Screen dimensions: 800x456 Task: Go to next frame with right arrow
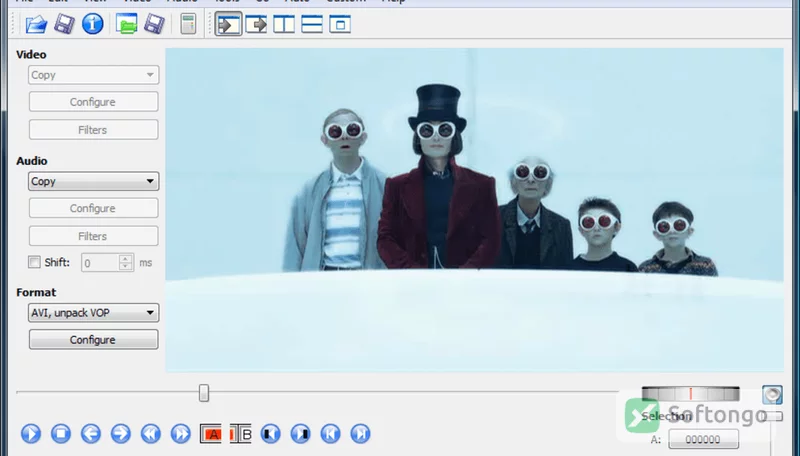tap(121, 434)
